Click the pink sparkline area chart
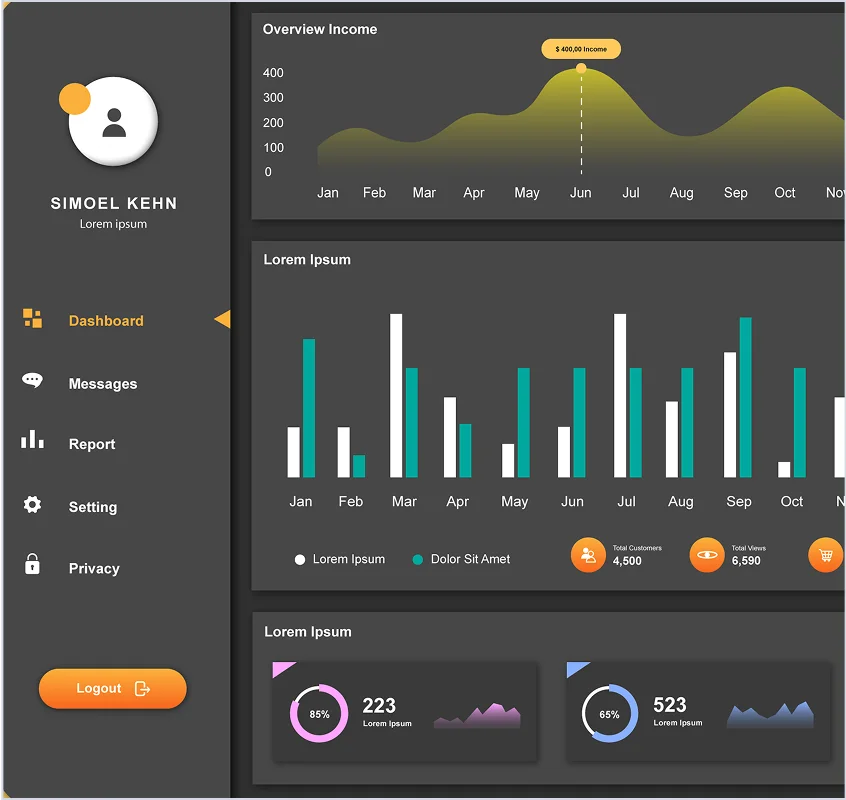 (x=477, y=716)
